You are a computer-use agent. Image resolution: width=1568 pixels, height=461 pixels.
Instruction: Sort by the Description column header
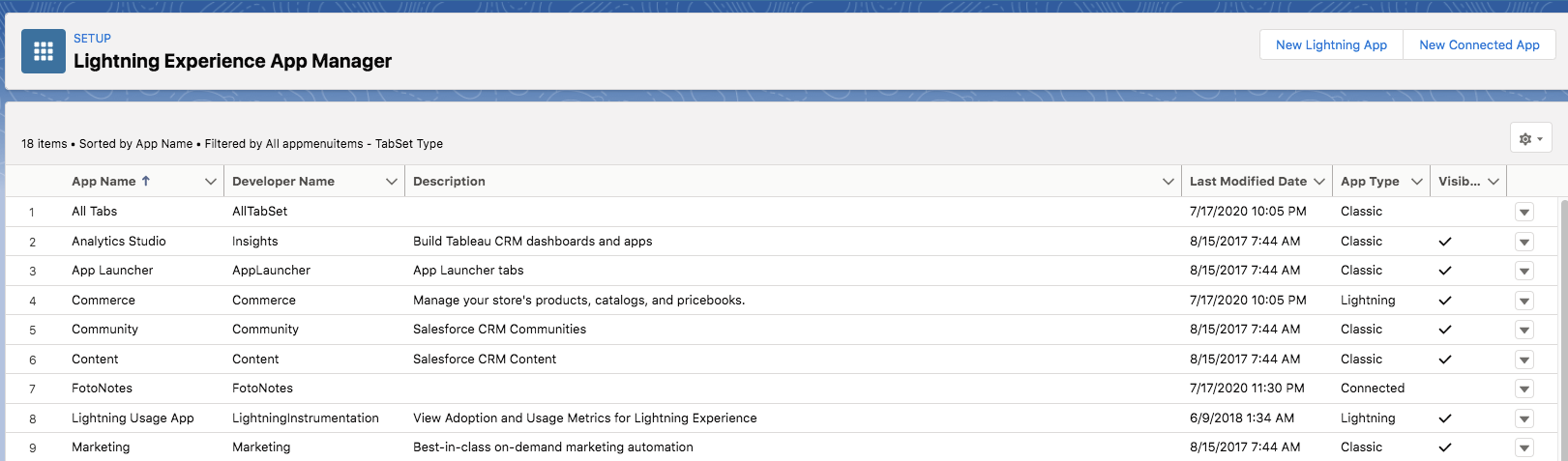point(449,182)
